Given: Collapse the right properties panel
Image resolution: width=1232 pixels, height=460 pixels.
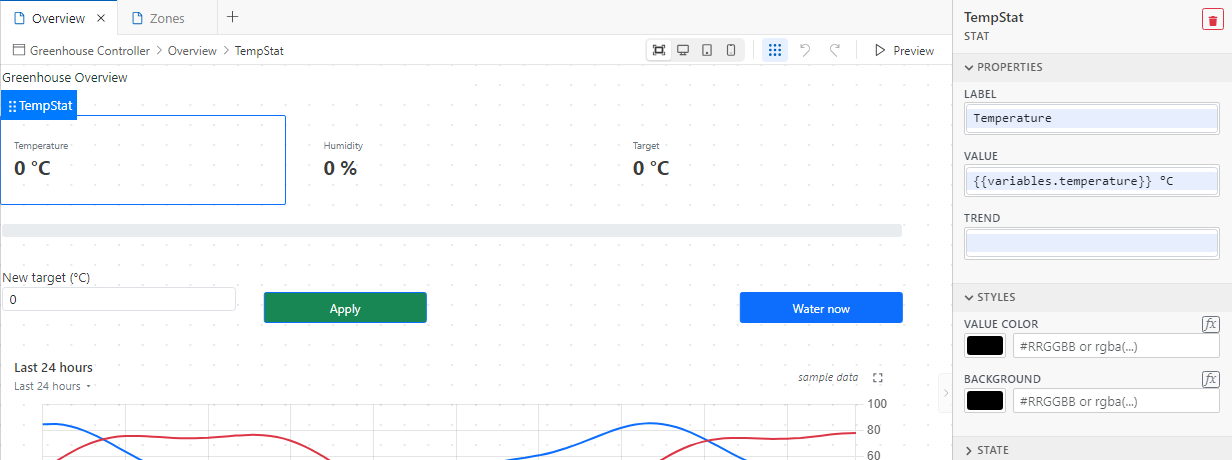Looking at the screenshot, I should tap(946, 394).
